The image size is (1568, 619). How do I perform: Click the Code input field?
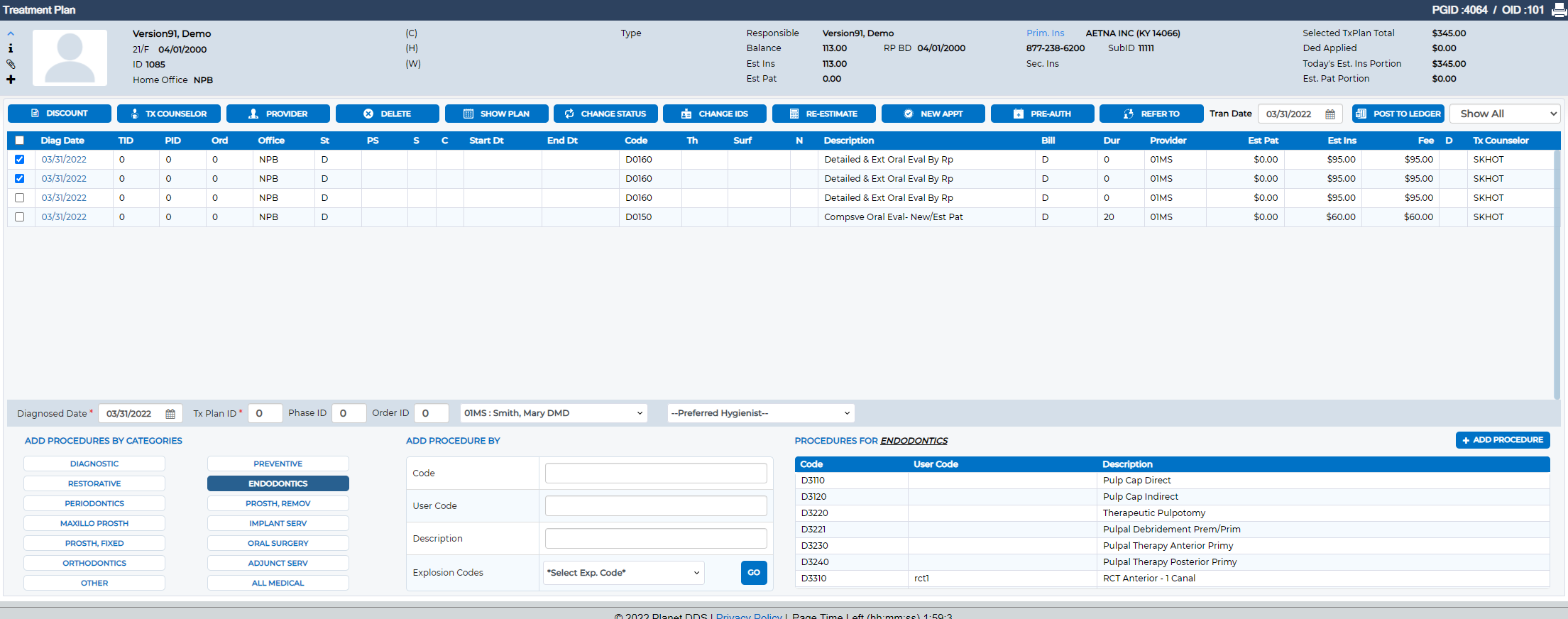coord(656,473)
